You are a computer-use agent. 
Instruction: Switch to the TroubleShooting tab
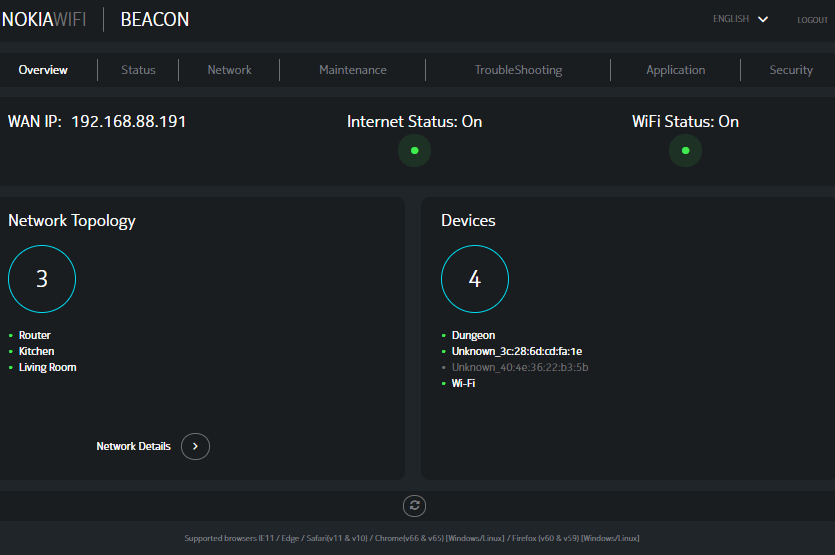pyautogui.click(x=518, y=70)
